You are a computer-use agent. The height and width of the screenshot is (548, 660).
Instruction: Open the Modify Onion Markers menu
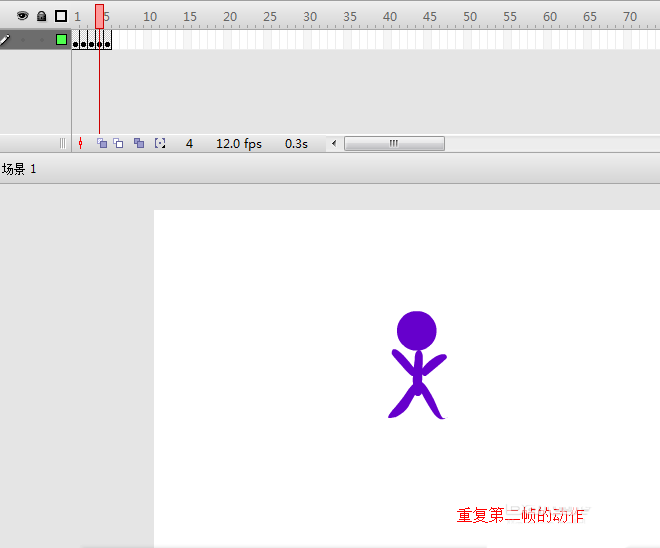(x=160, y=144)
